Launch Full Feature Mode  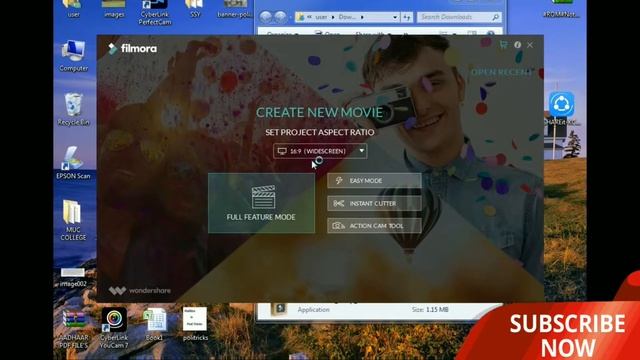tap(262, 203)
